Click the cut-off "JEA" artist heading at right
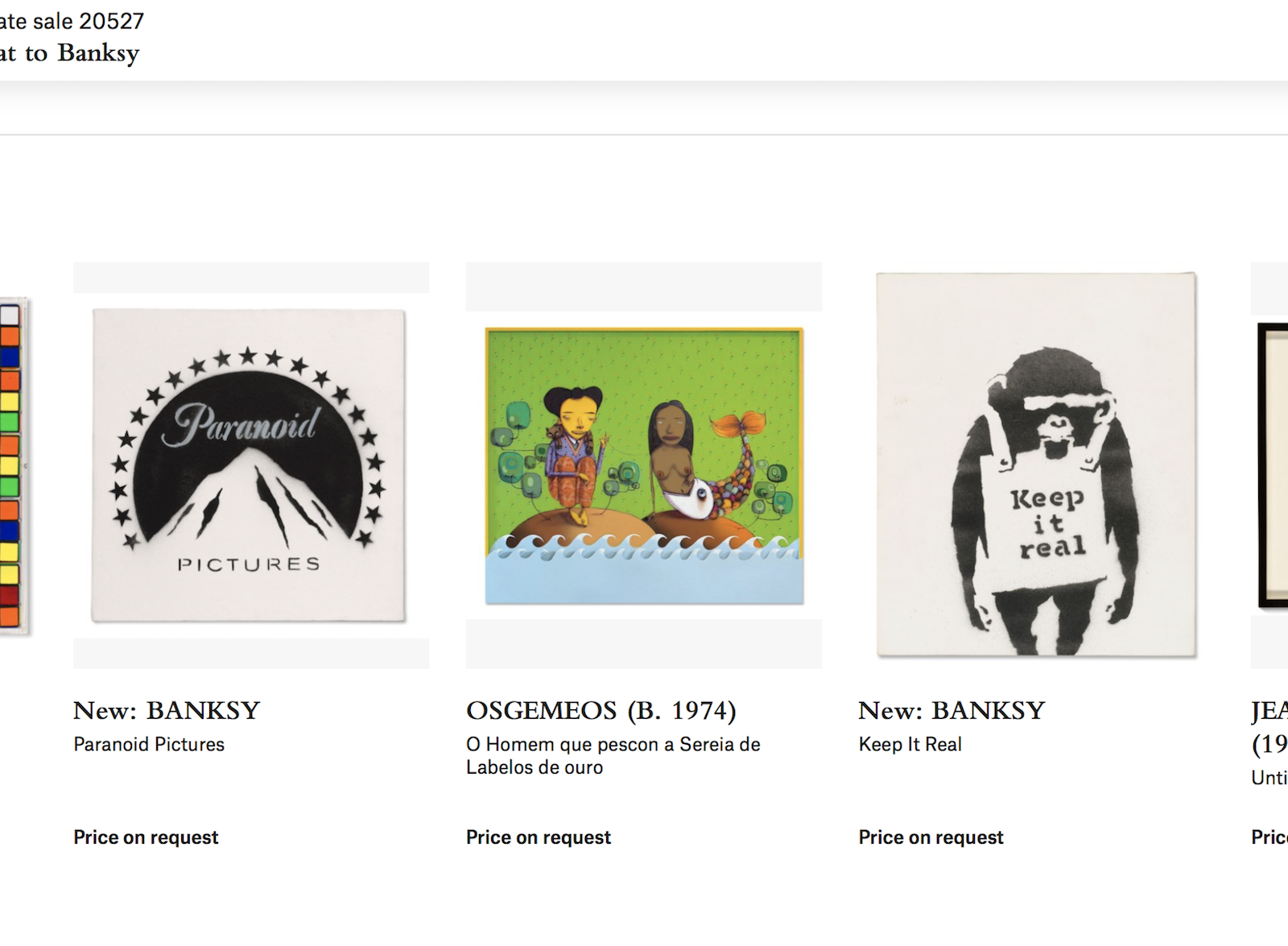The width and height of the screenshot is (1288, 946). (x=1269, y=711)
